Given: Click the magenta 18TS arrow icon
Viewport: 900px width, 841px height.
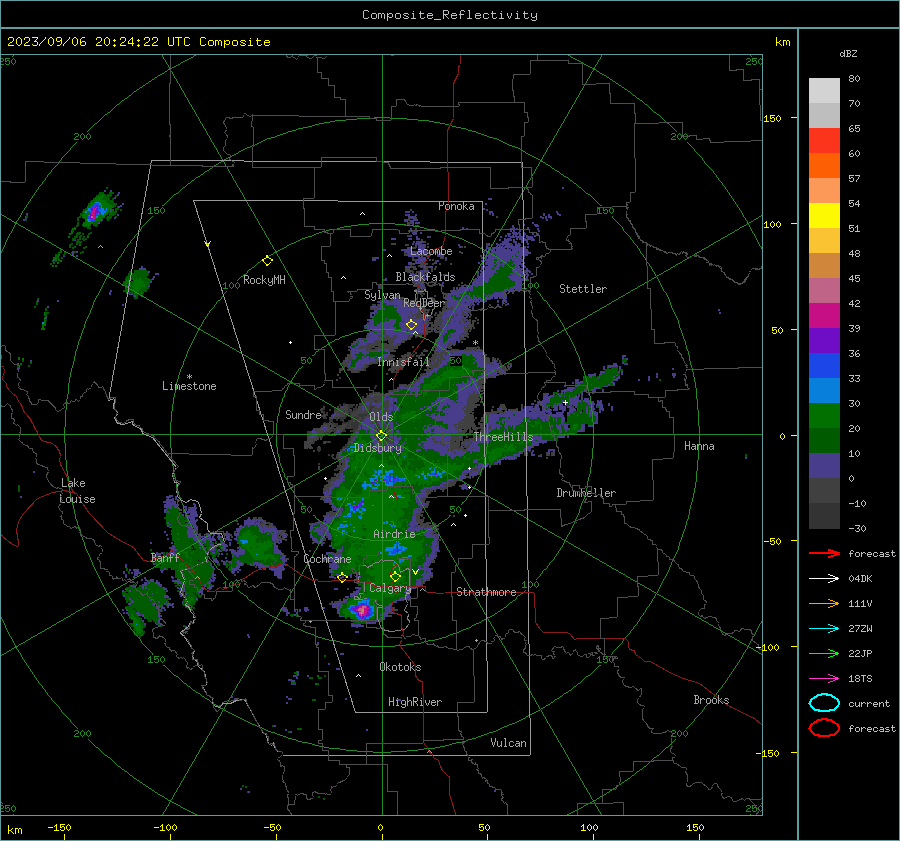Looking at the screenshot, I should (824, 679).
